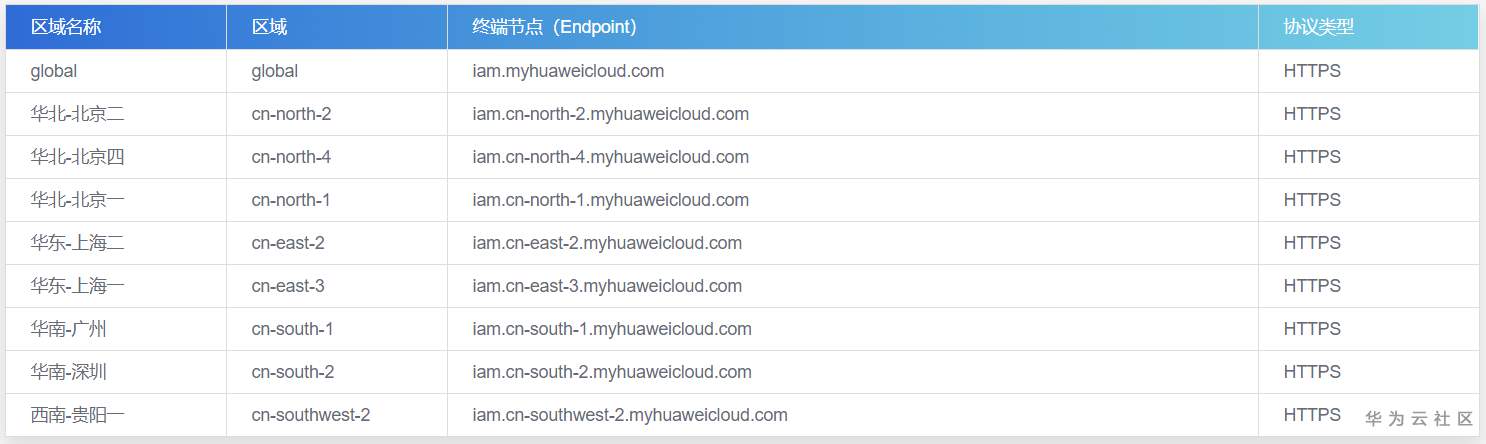Click the 华南-广州 region name cell

(69, 329)
